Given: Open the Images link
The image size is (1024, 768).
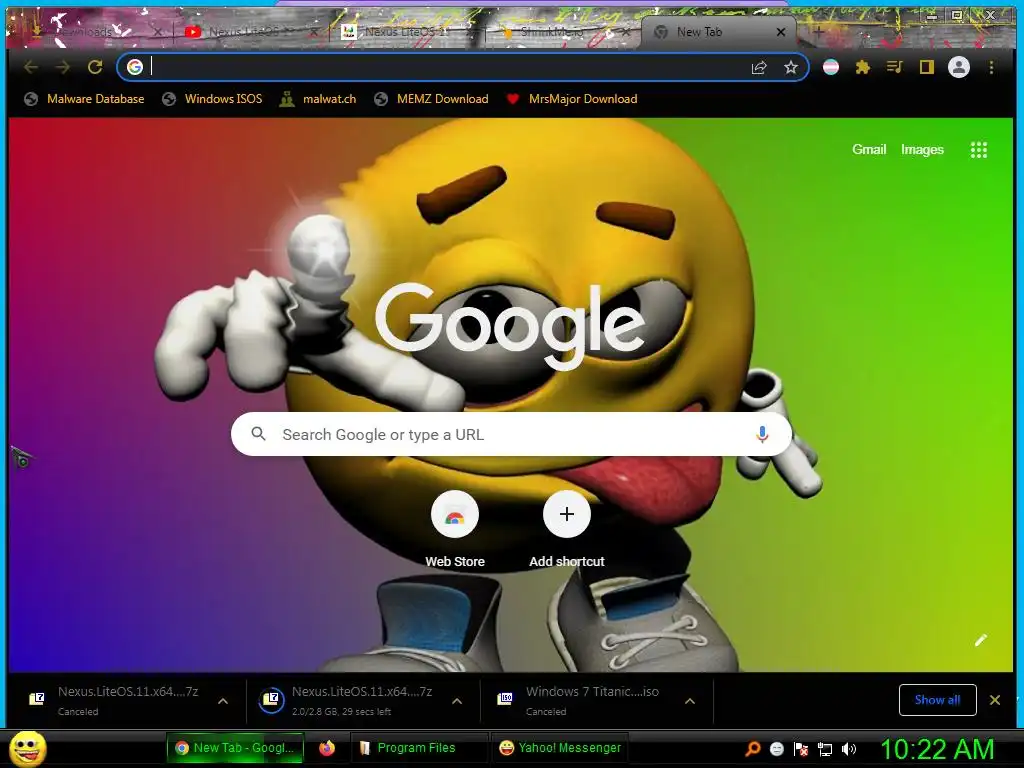Looking at the screenshot, I should pyautogui.click(x=922, y=150).
